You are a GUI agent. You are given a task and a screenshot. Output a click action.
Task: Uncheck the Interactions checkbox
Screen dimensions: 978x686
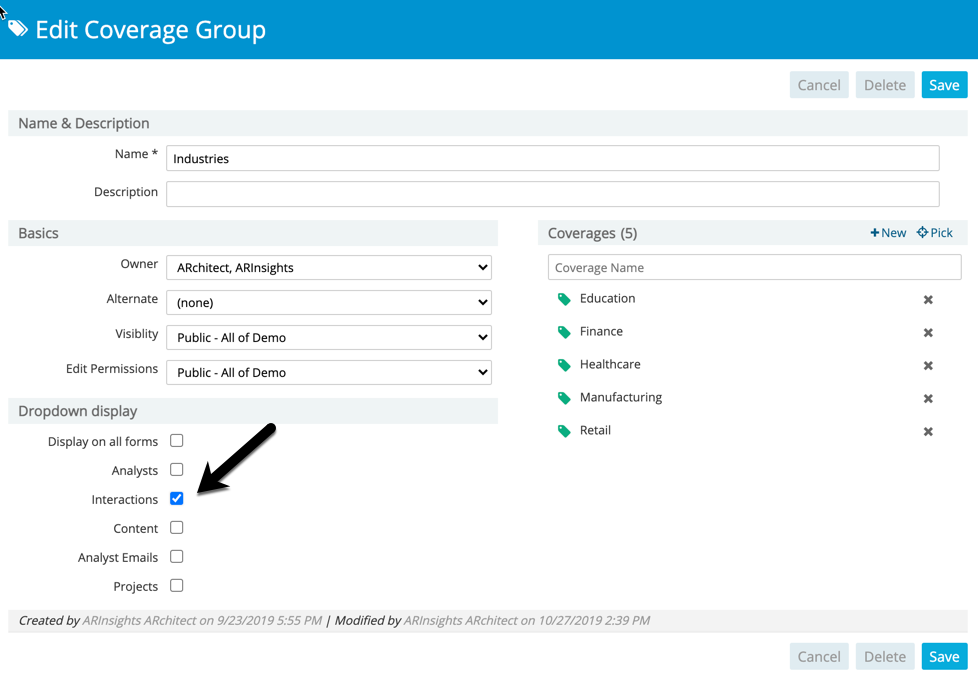(x=177, y=499)
